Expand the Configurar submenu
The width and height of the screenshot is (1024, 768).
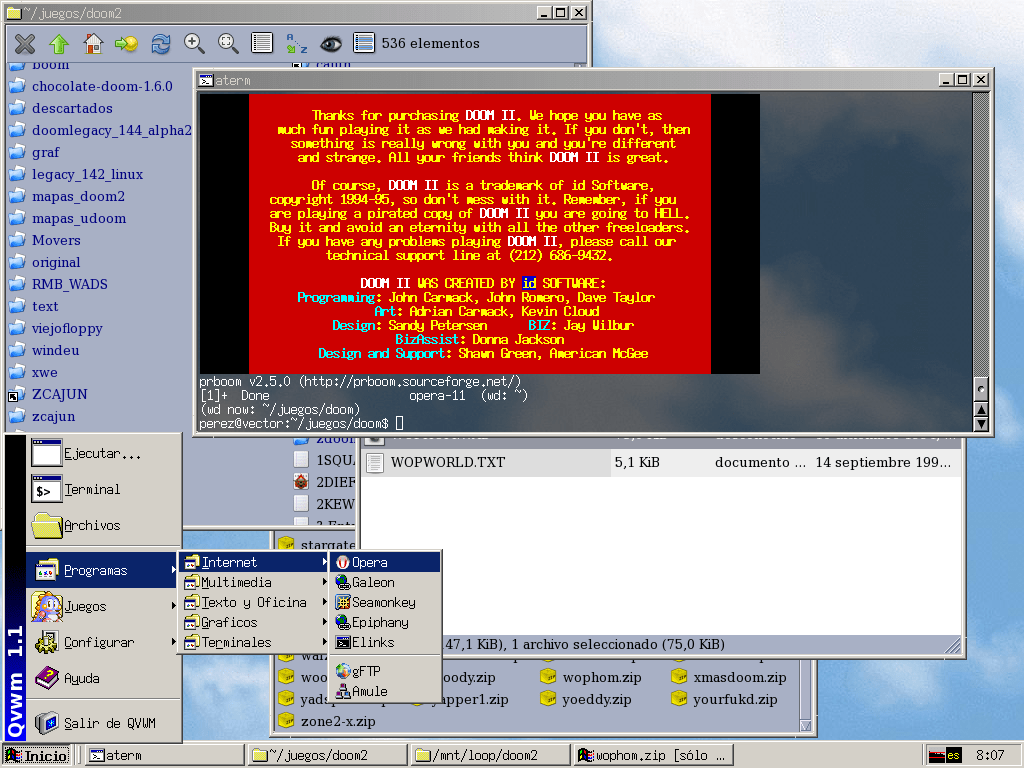pos(103,642)
